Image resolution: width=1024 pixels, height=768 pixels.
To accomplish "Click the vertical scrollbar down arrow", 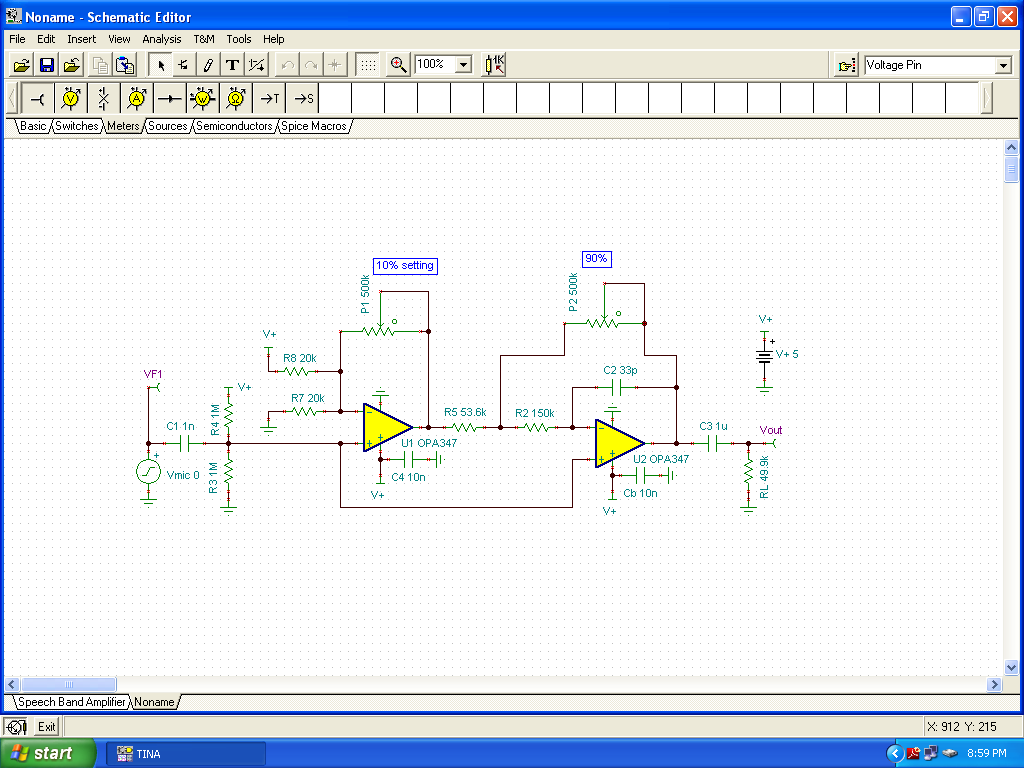I will click(x=1011, y=667).
